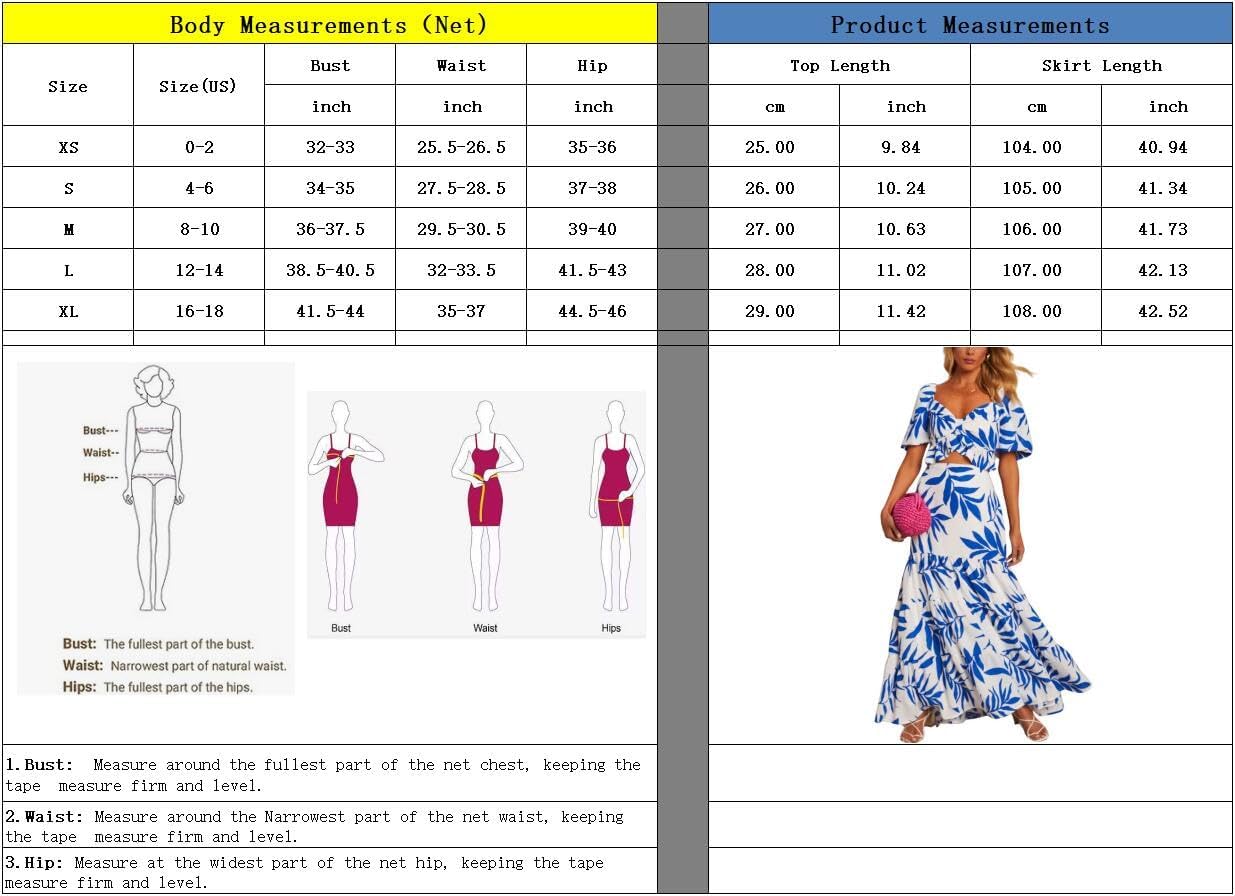Click the Size(US) column header

point(199,85)
